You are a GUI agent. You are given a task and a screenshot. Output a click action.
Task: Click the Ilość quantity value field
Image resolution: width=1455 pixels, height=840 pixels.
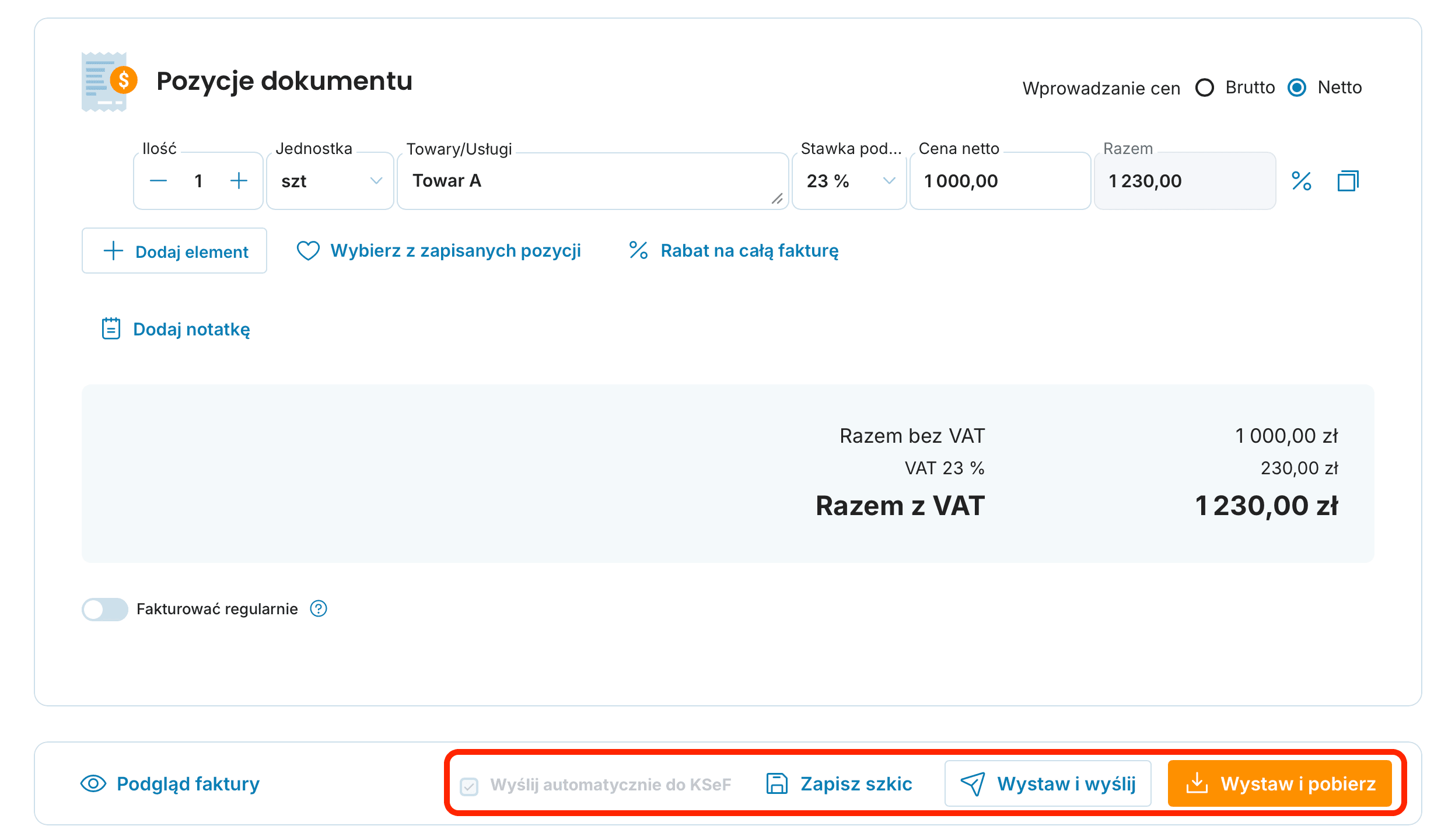[198, 181]
